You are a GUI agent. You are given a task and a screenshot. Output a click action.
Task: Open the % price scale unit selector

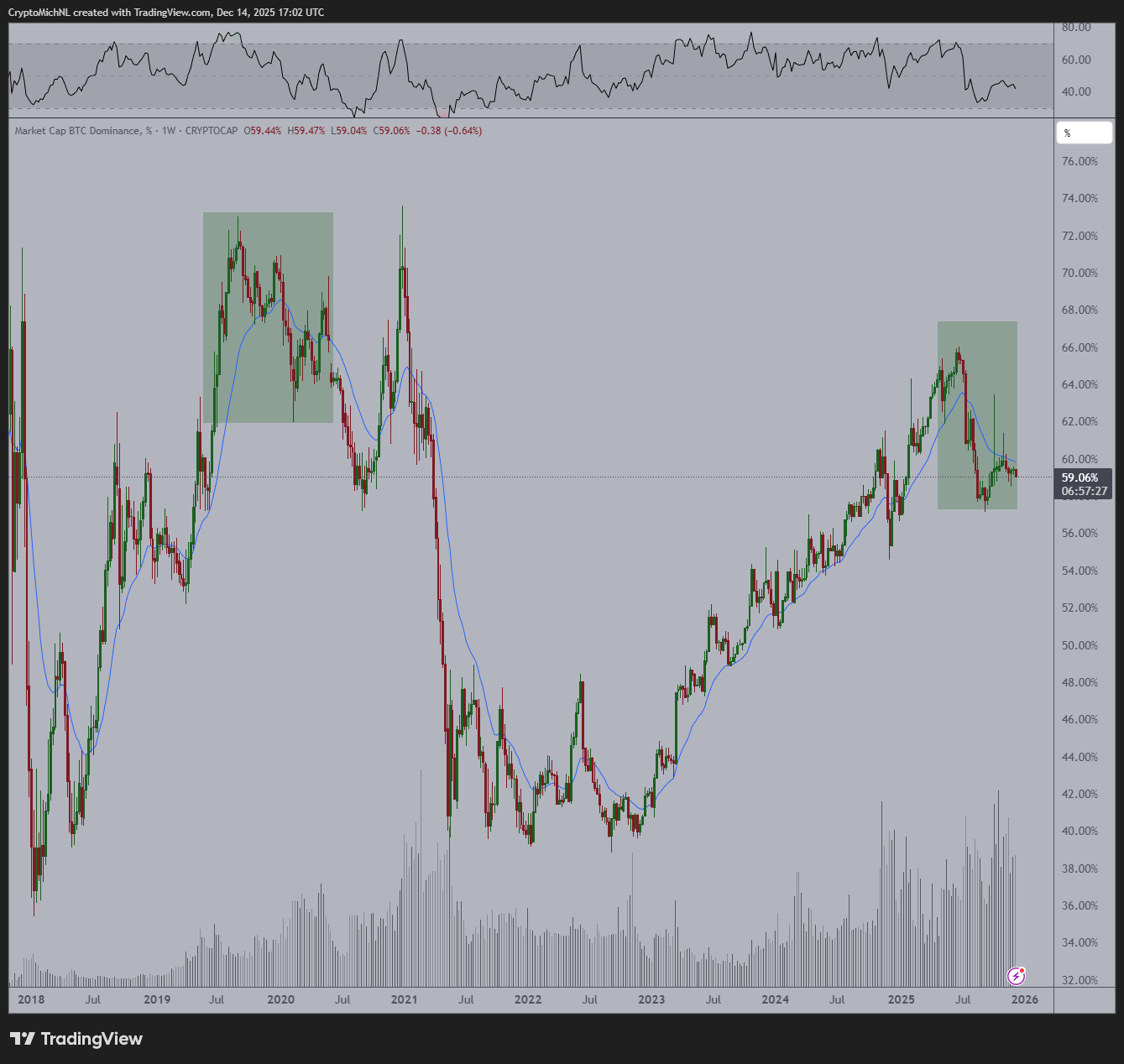click(1084, 133)
